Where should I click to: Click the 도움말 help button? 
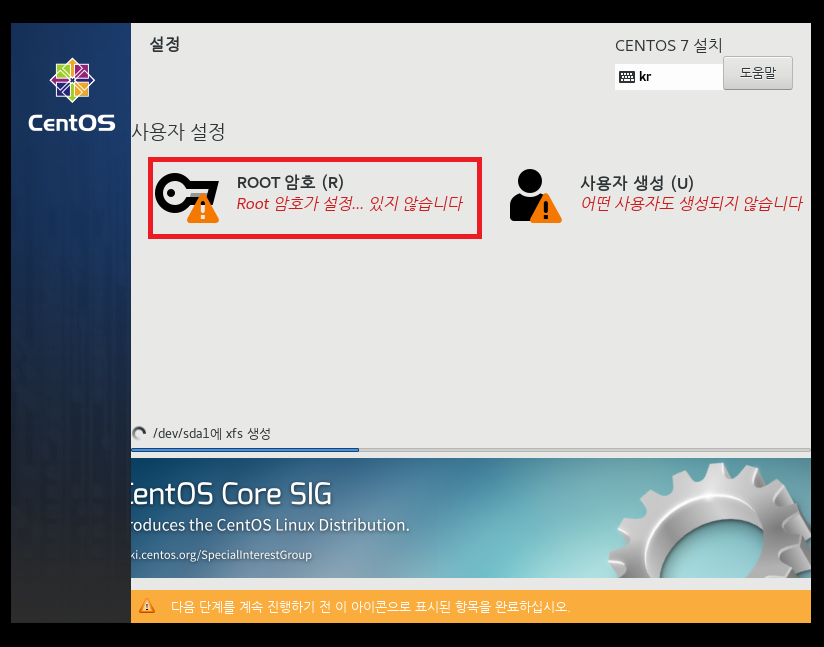tap(757, 73)
